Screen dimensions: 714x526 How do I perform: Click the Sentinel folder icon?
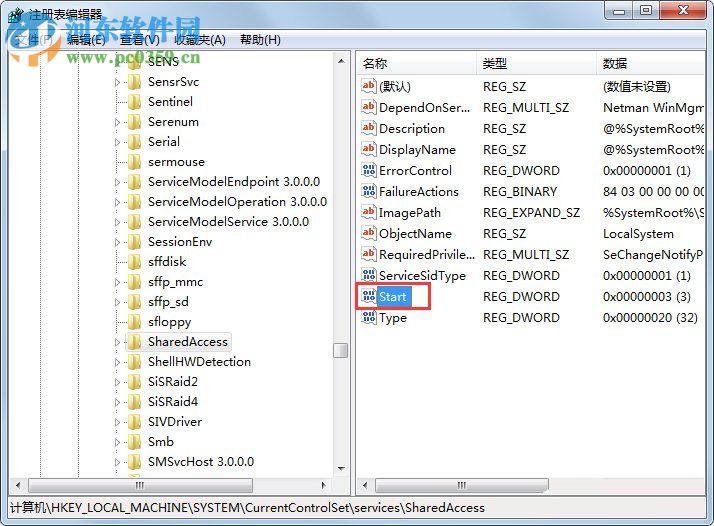(134, 102)
